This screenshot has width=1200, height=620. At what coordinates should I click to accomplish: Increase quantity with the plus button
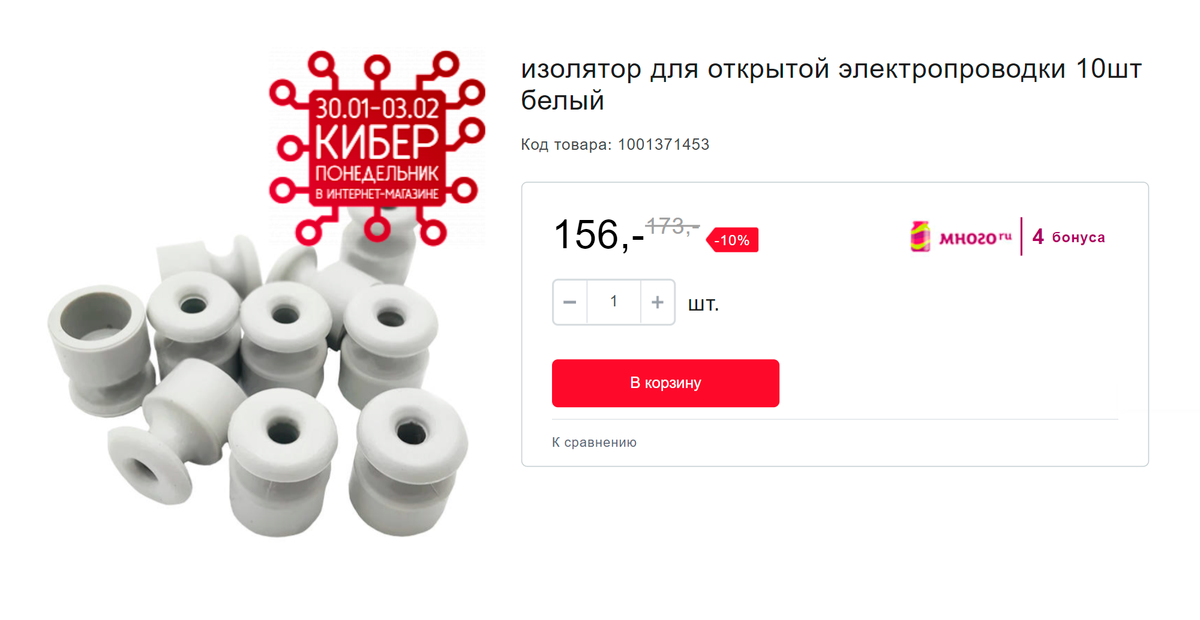[x=657, y=302]
